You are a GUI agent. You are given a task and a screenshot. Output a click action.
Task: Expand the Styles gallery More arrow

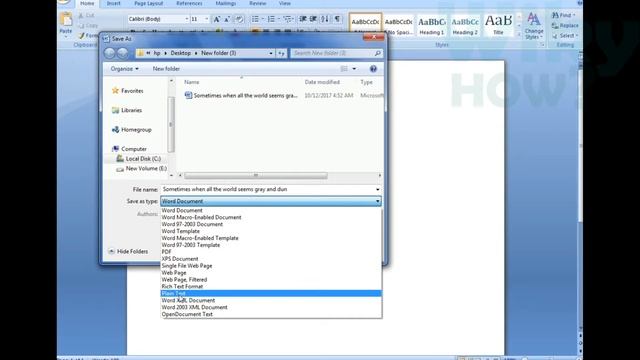tap(519, 35)
